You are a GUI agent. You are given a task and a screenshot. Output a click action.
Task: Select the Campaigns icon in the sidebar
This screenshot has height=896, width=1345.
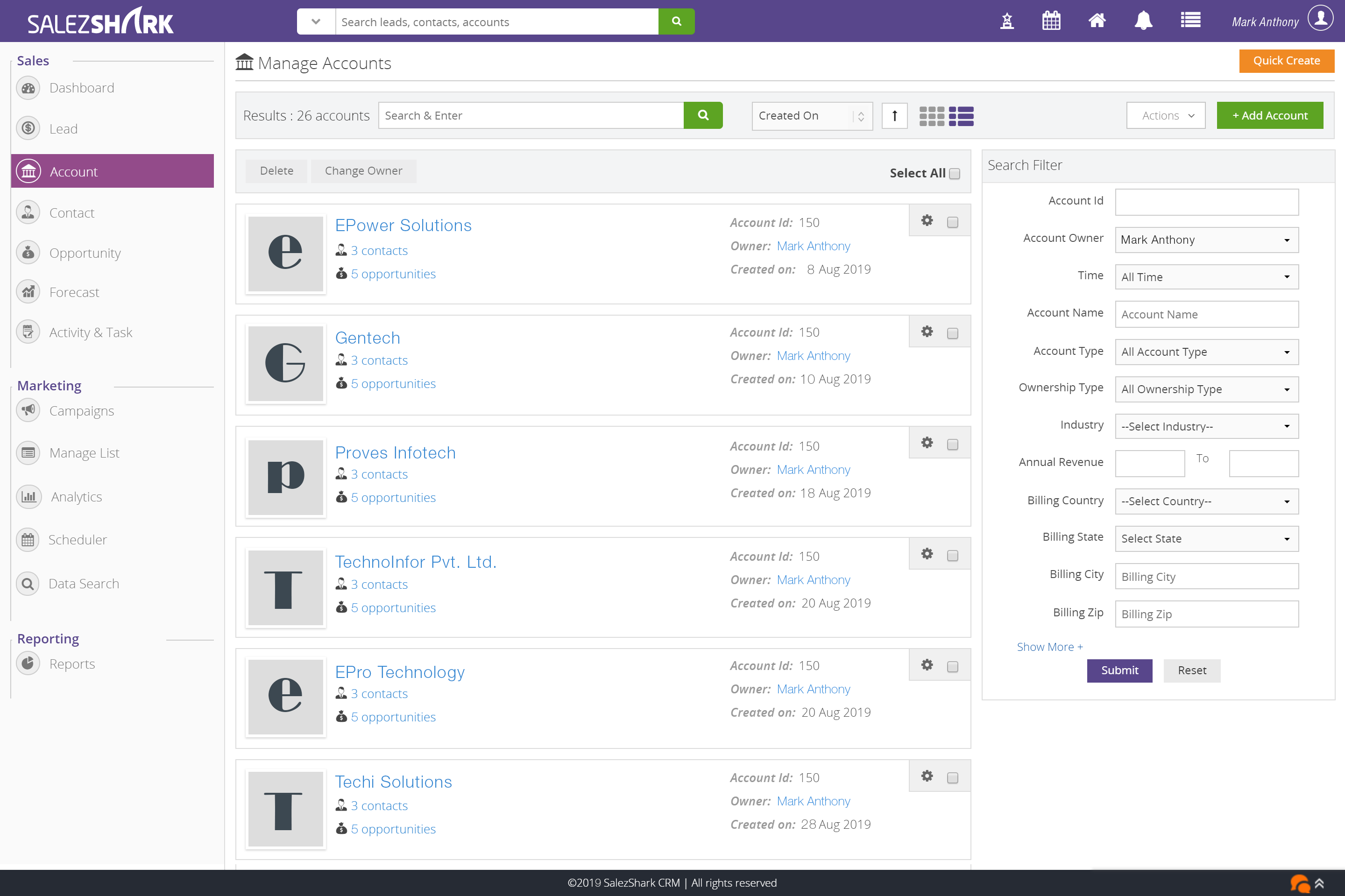click(28, 410)
